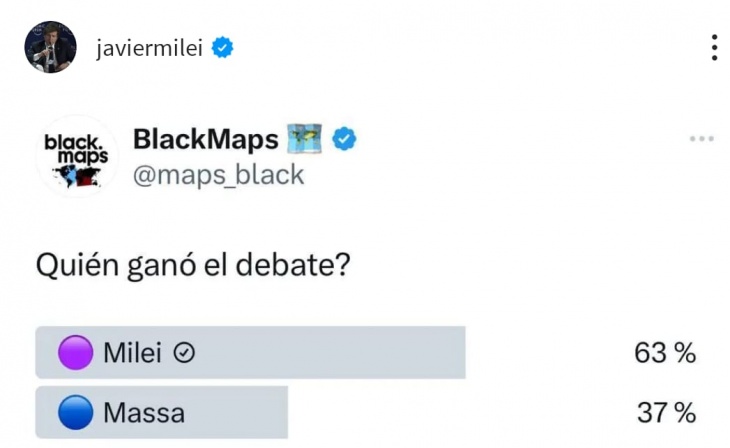Open the vertical three-dot post options menu
The width and height of the screenshot is (730, 448).
coord(714,48)
